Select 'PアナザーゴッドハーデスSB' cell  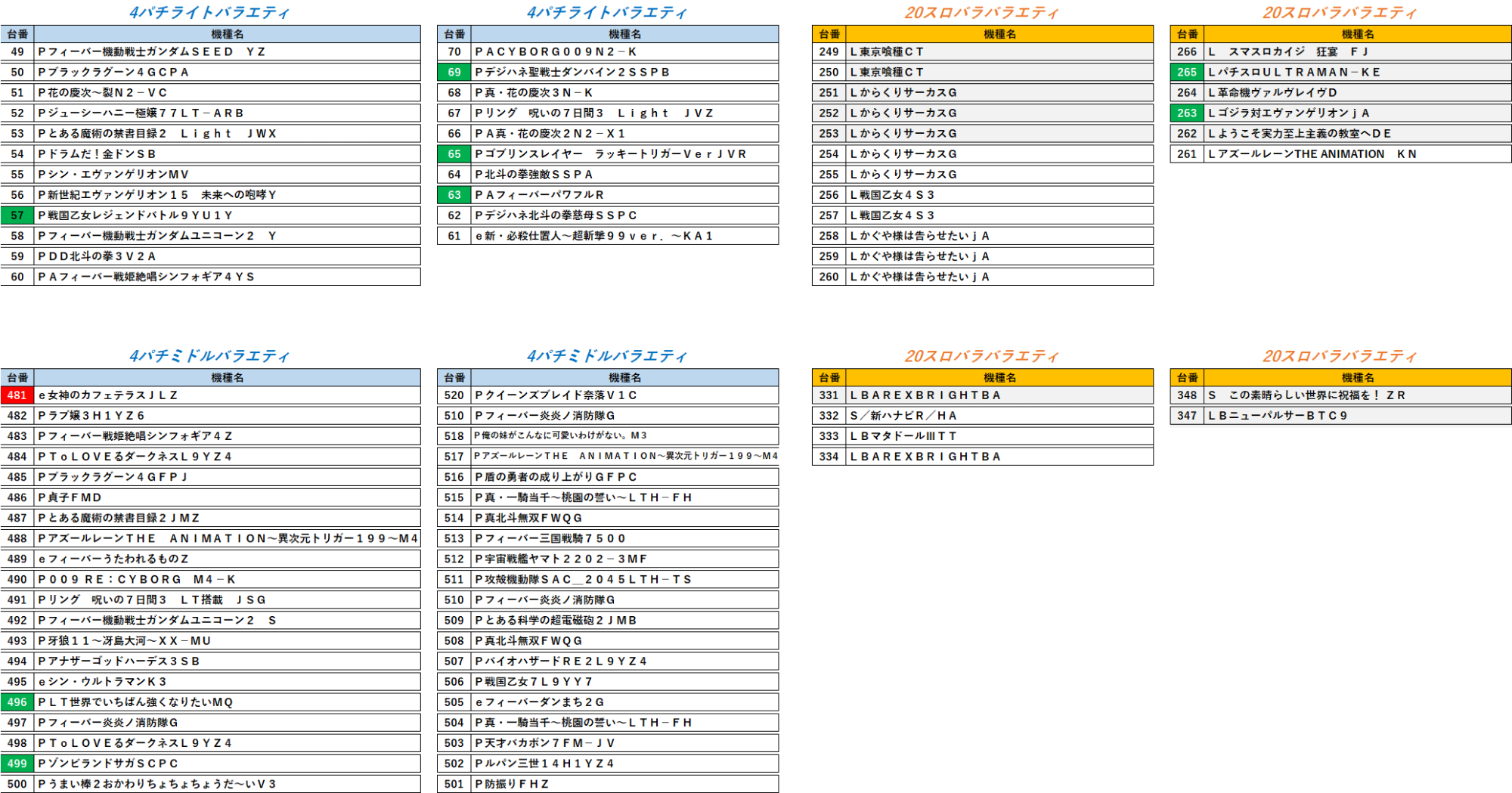point(228,661)
